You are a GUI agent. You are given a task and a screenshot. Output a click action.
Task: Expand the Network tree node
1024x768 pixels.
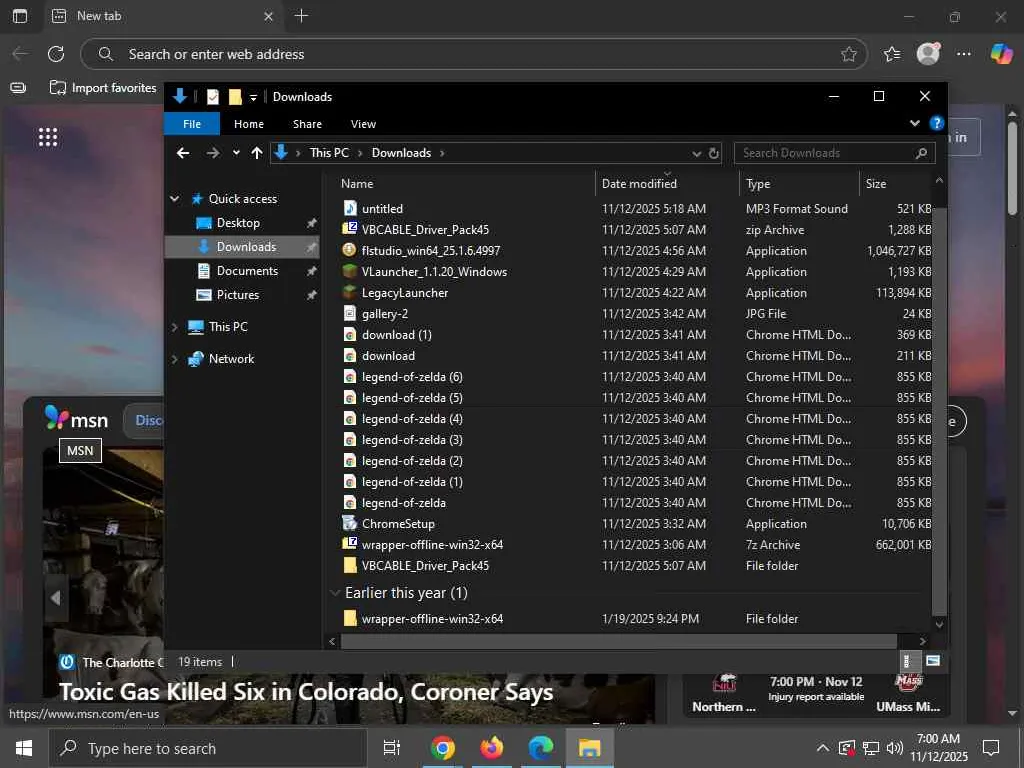coord(174,359)
